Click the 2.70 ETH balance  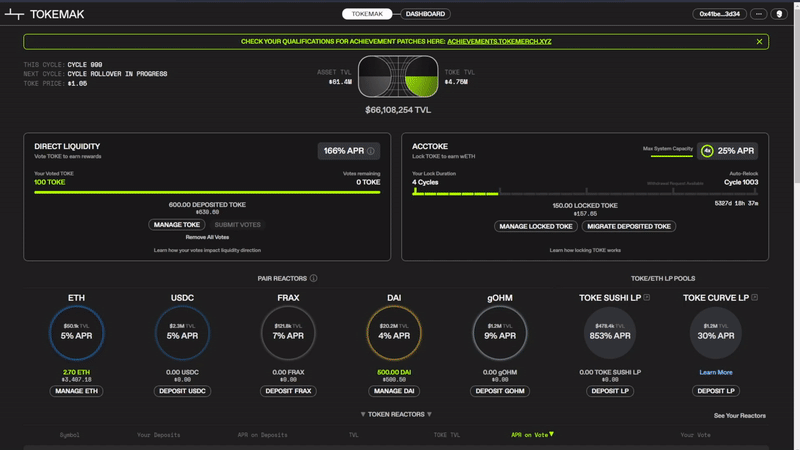[x=77, y=372]
